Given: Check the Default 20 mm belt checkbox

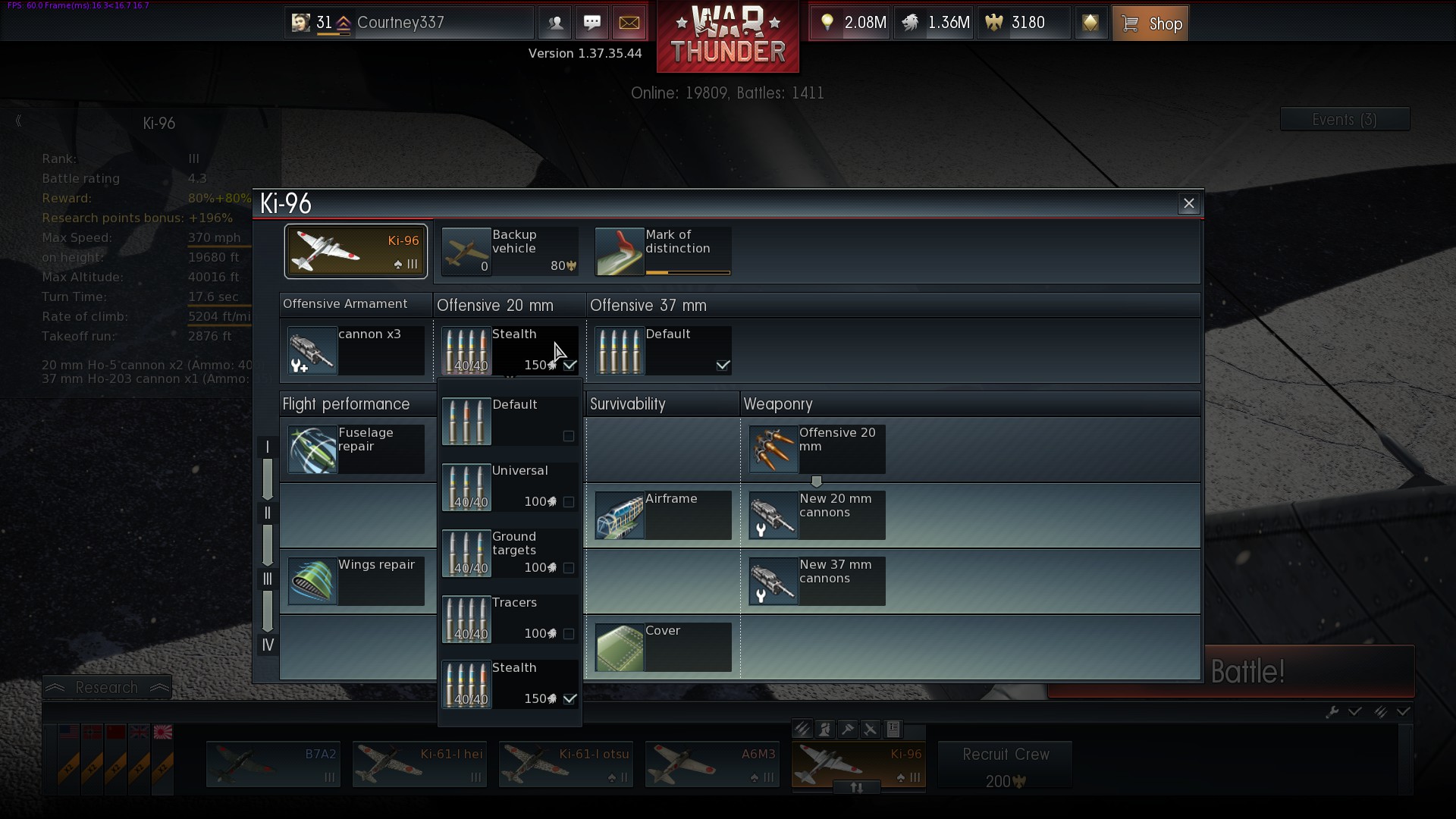Looking at the screenshot, I should [x=569, y=436].
